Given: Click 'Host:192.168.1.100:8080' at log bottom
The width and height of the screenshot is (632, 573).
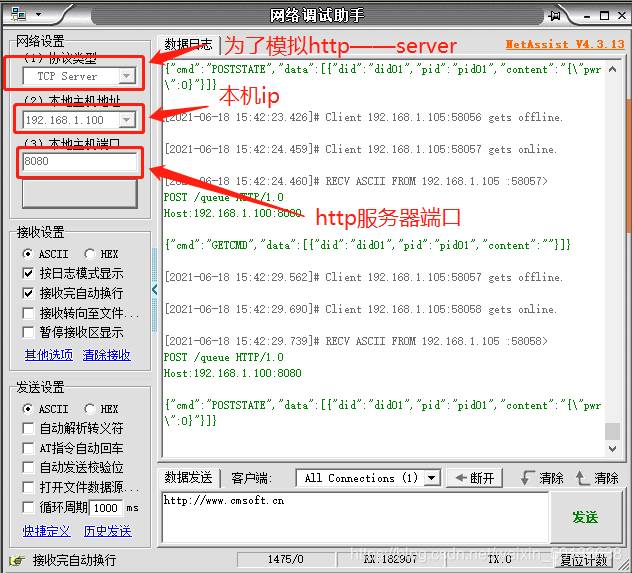Looking at the screenshot, I should point(233,373).
